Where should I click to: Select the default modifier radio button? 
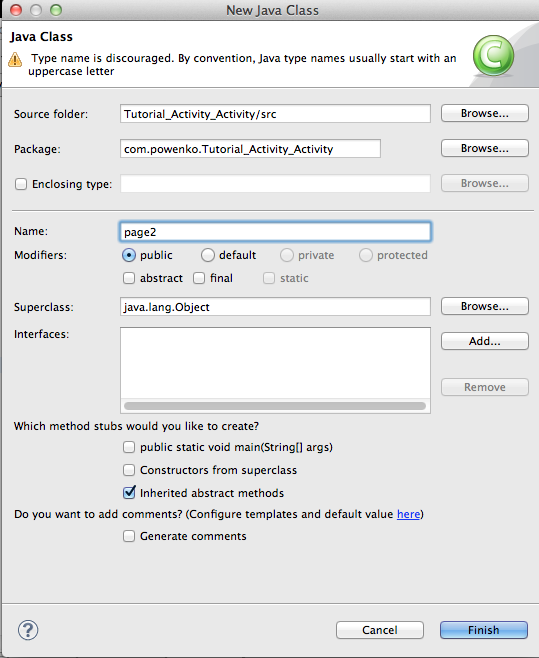pos(208,255)
